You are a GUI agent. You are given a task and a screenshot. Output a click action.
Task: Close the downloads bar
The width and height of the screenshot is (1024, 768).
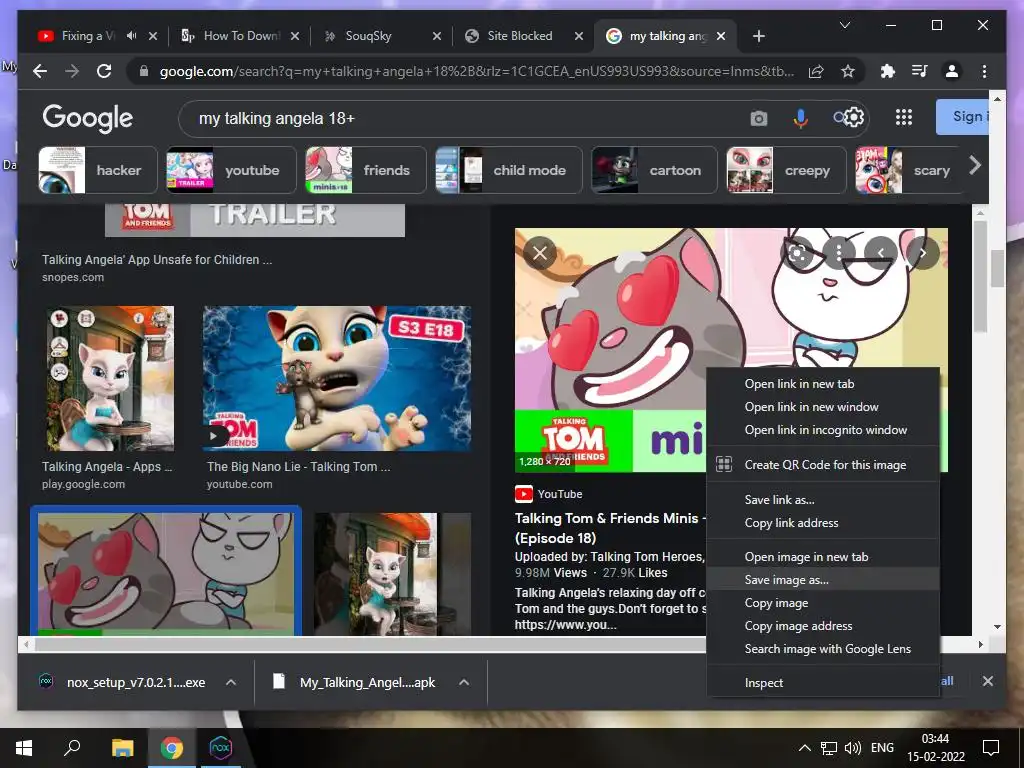[x=987, y=681]
